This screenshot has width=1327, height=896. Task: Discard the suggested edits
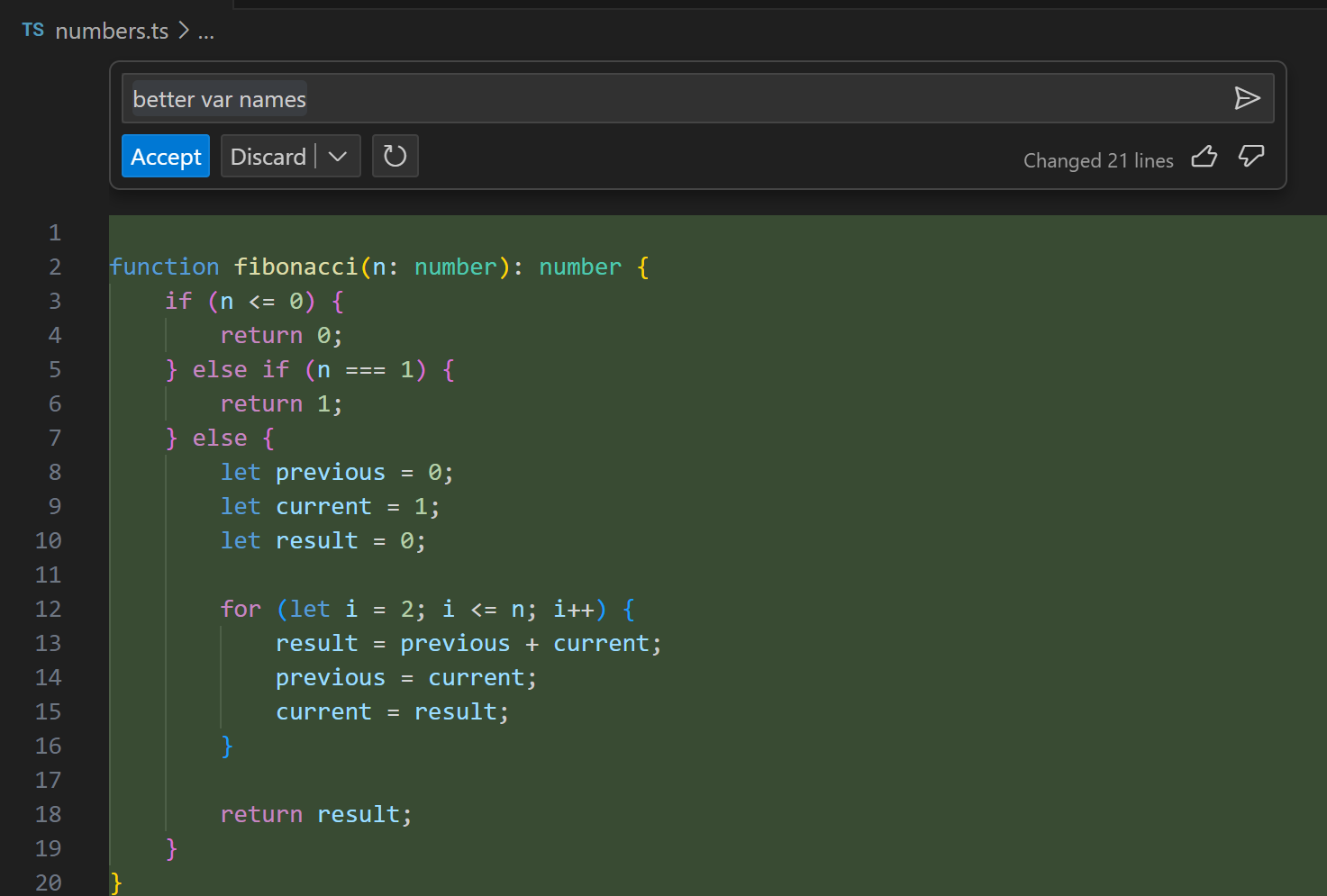pos(268,156)
